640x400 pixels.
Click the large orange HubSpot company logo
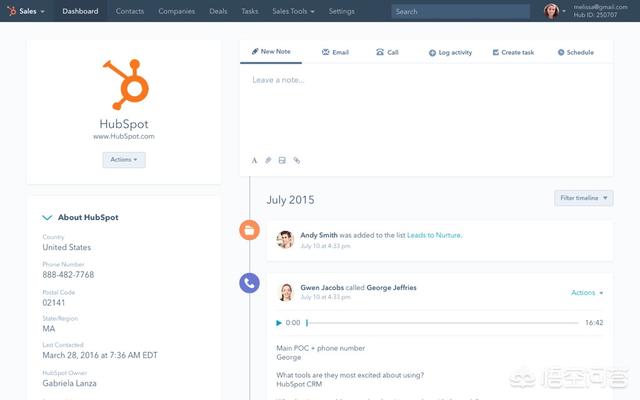pos(126,84)
